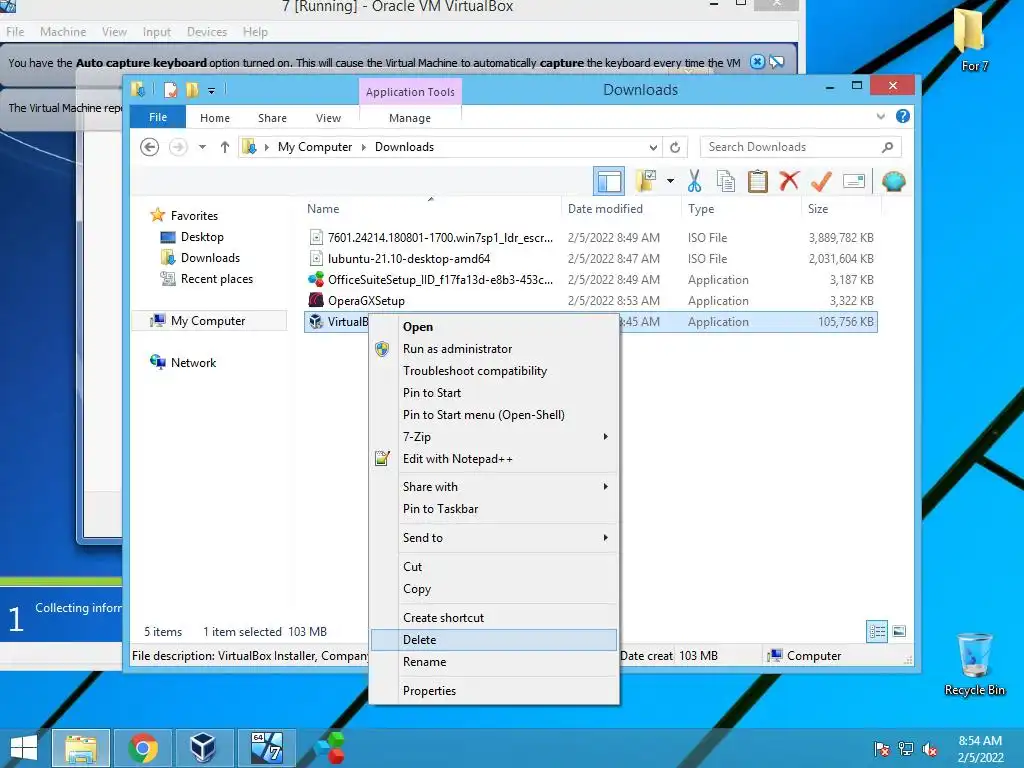
Task: Click the Copy toolbar icon
Action: click(x=726, y=182)
